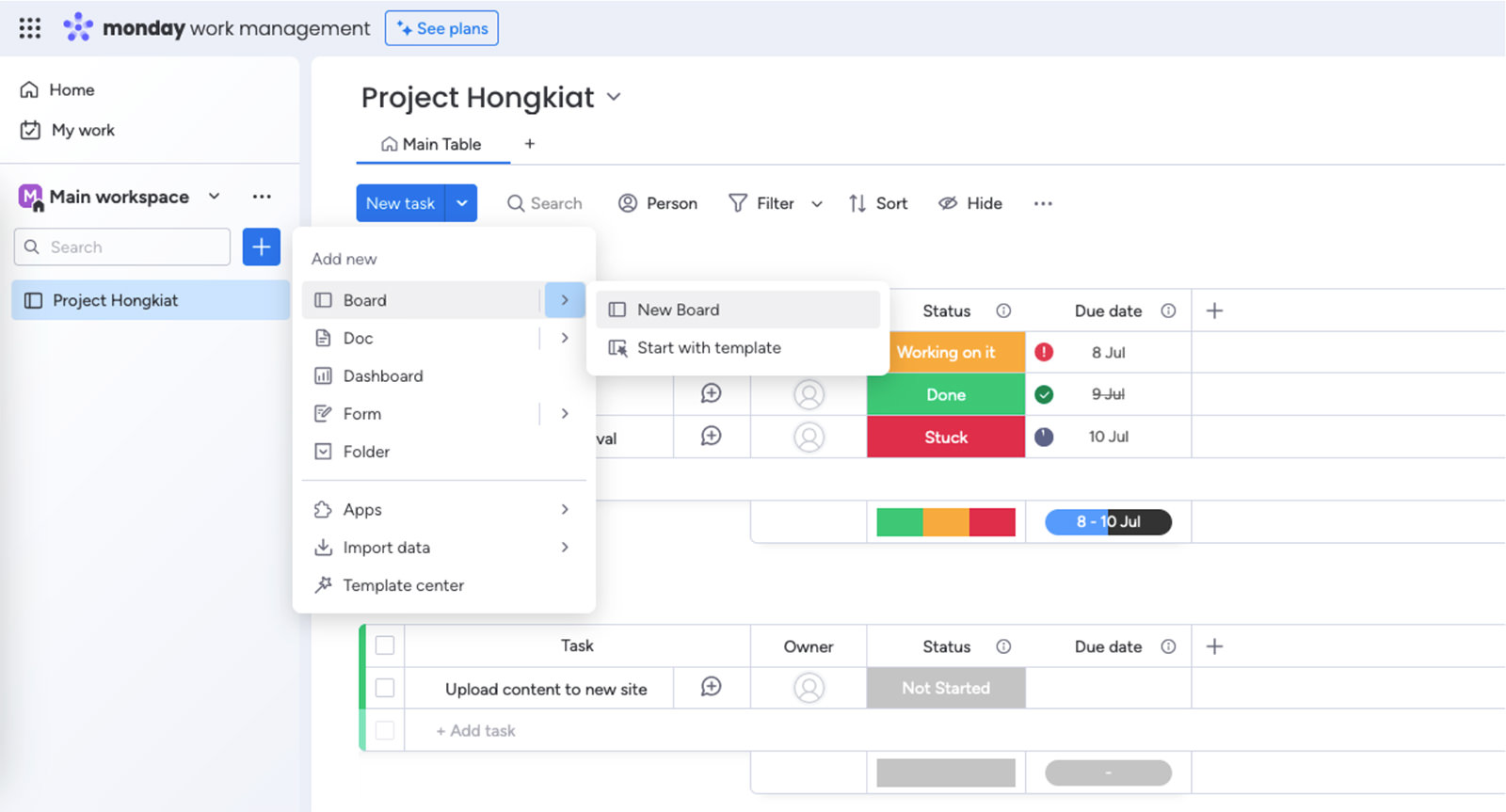
Task: Open update bubble icon in Stuck row
Action: point(712,436)
